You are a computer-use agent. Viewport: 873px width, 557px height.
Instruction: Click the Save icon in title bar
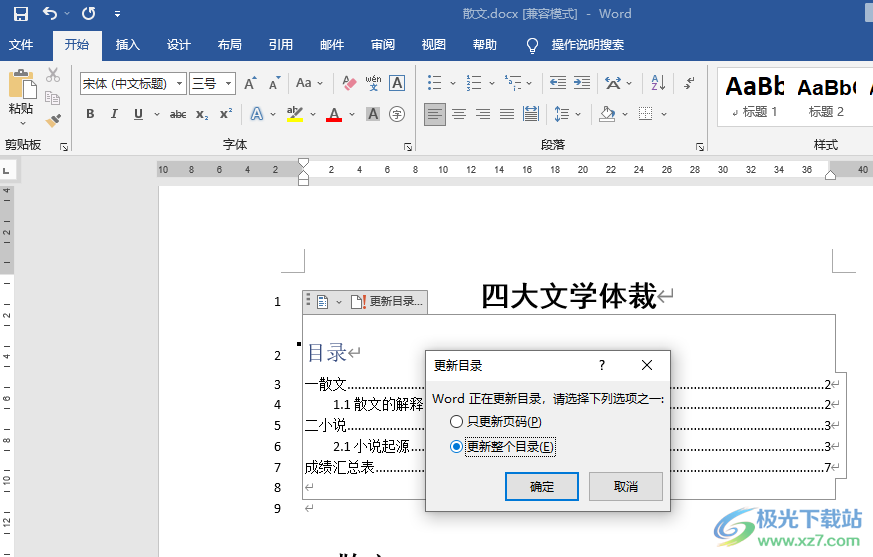[x=21, y=13]
